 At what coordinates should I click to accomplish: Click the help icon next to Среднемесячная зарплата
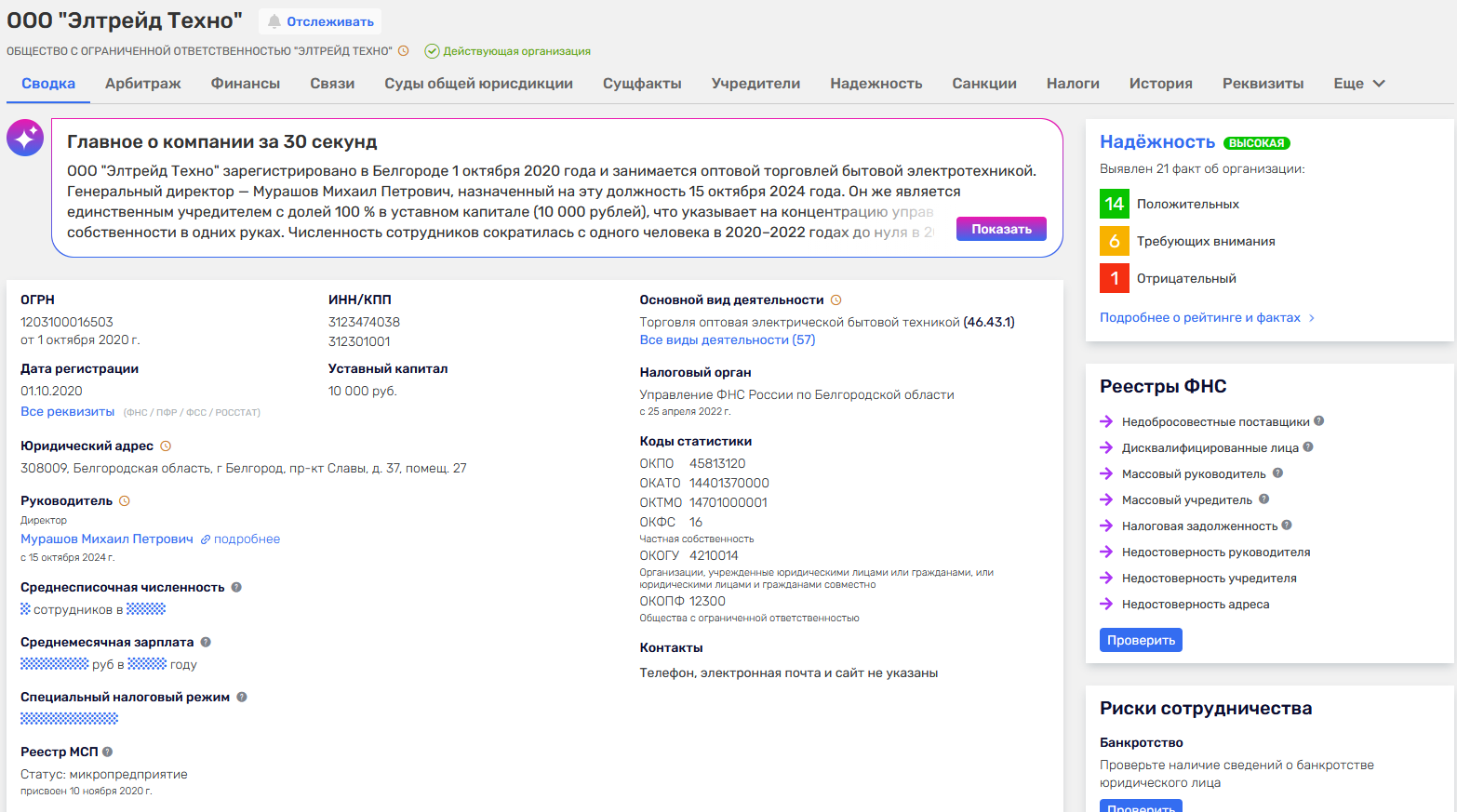[206, 642]
